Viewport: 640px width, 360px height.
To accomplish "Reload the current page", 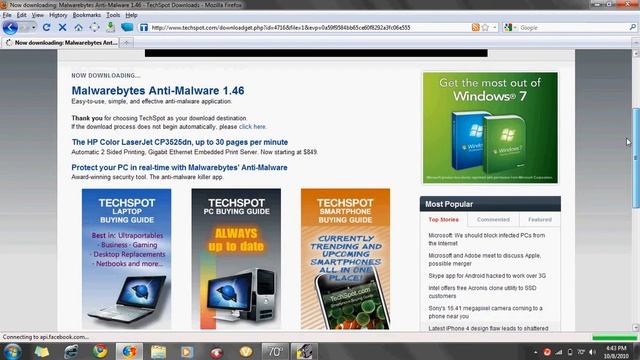I will click(x=47, y=27).
